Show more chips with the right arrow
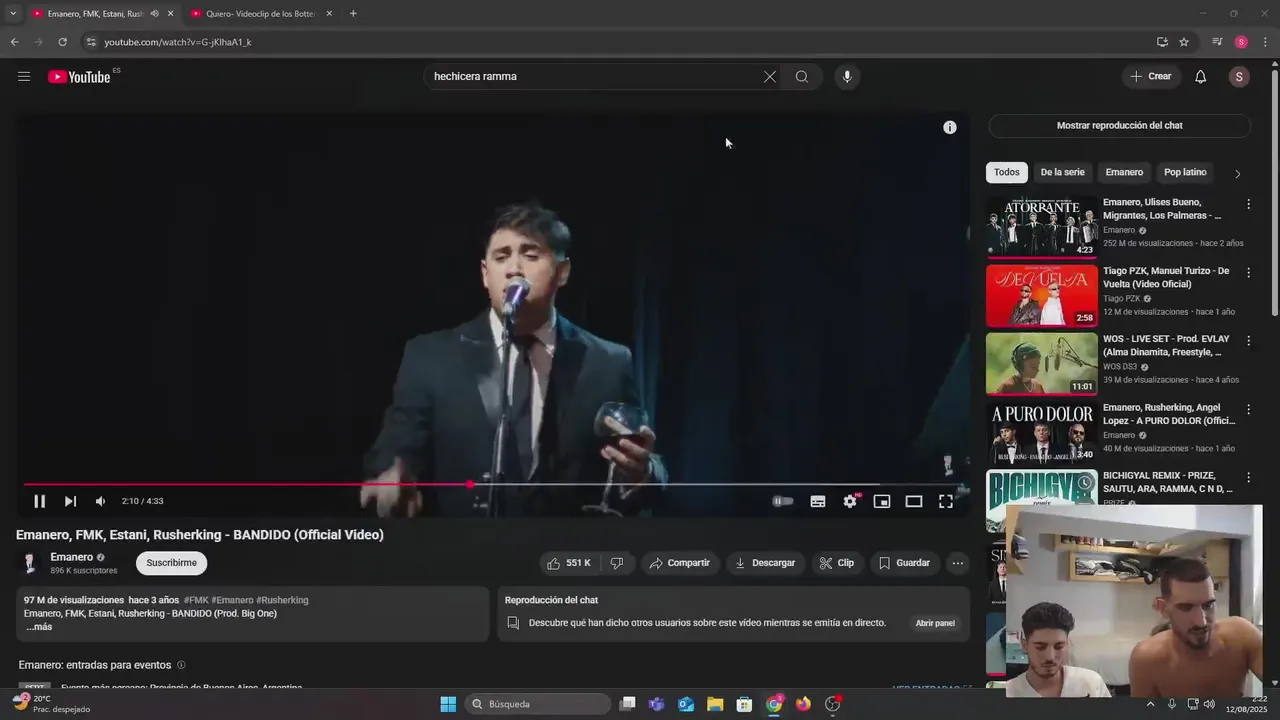 point(1237,173)
